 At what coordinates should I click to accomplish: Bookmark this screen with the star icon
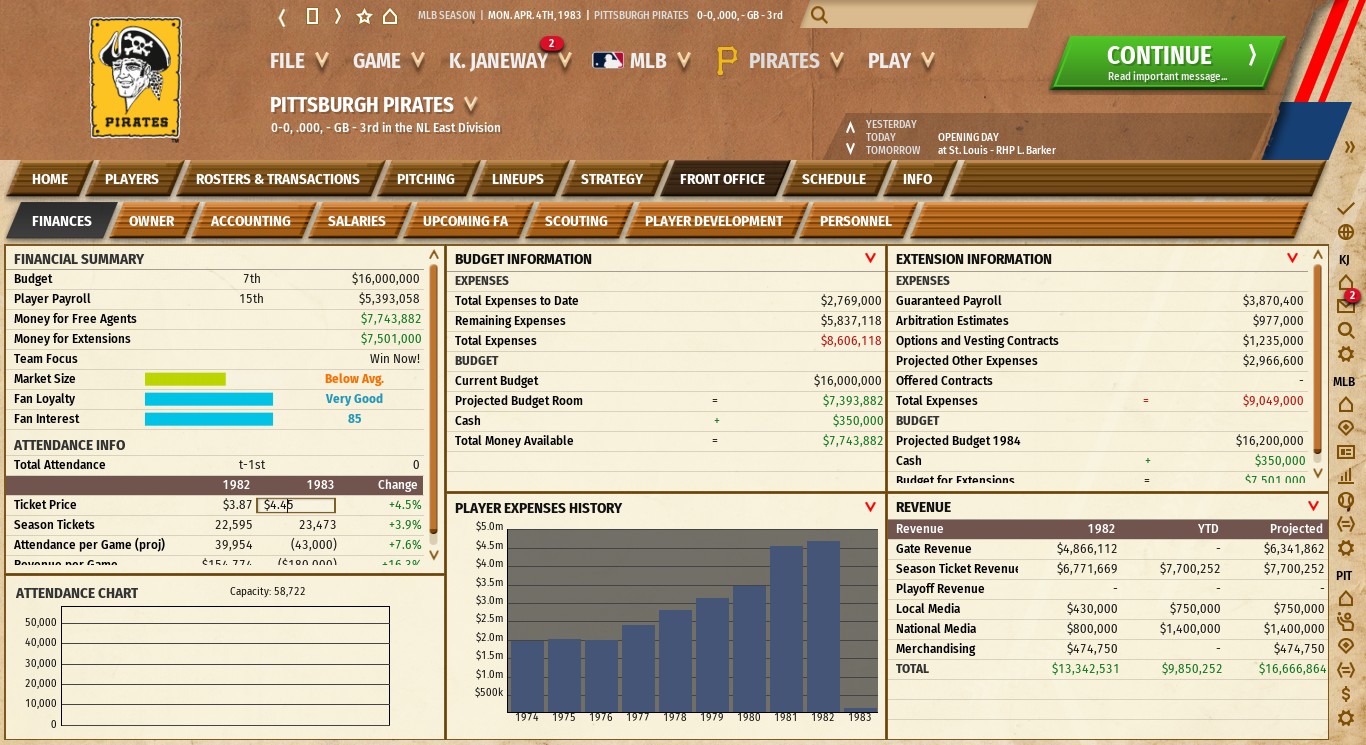coord(364,16)
